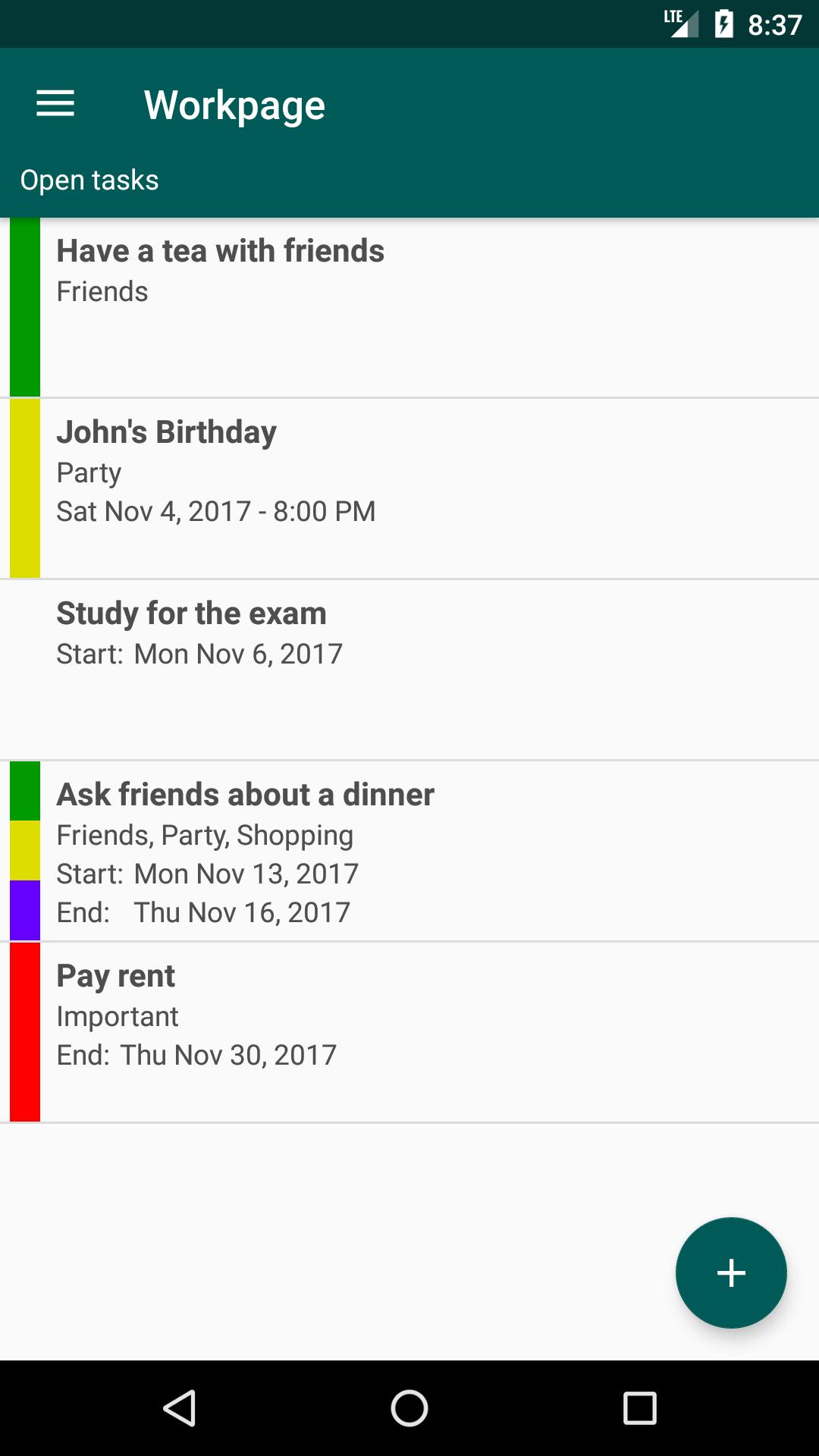The height and width of the screenshot is (1456, 819).
Task: Tap the yellow color bar on John's Birthday
Action: (25, 488)
